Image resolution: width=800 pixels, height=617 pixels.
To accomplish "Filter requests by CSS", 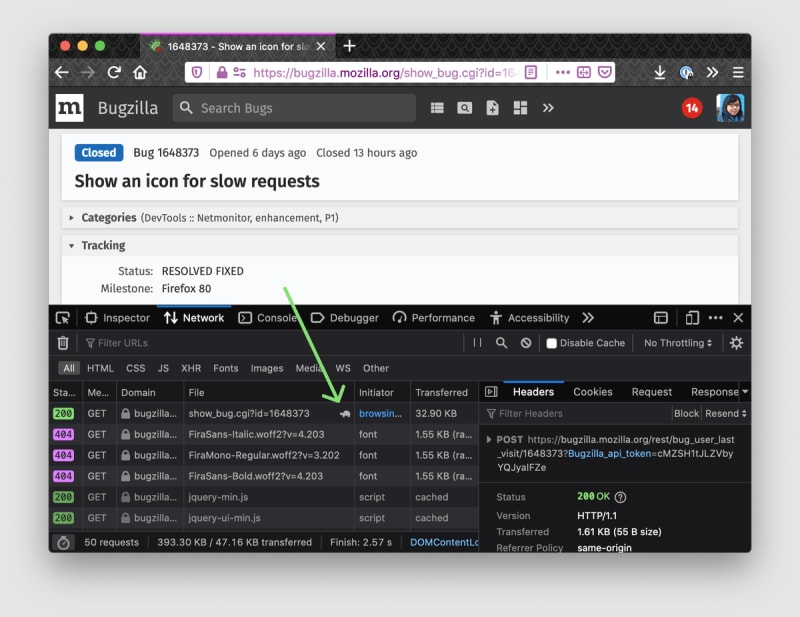I will [136, 368].
